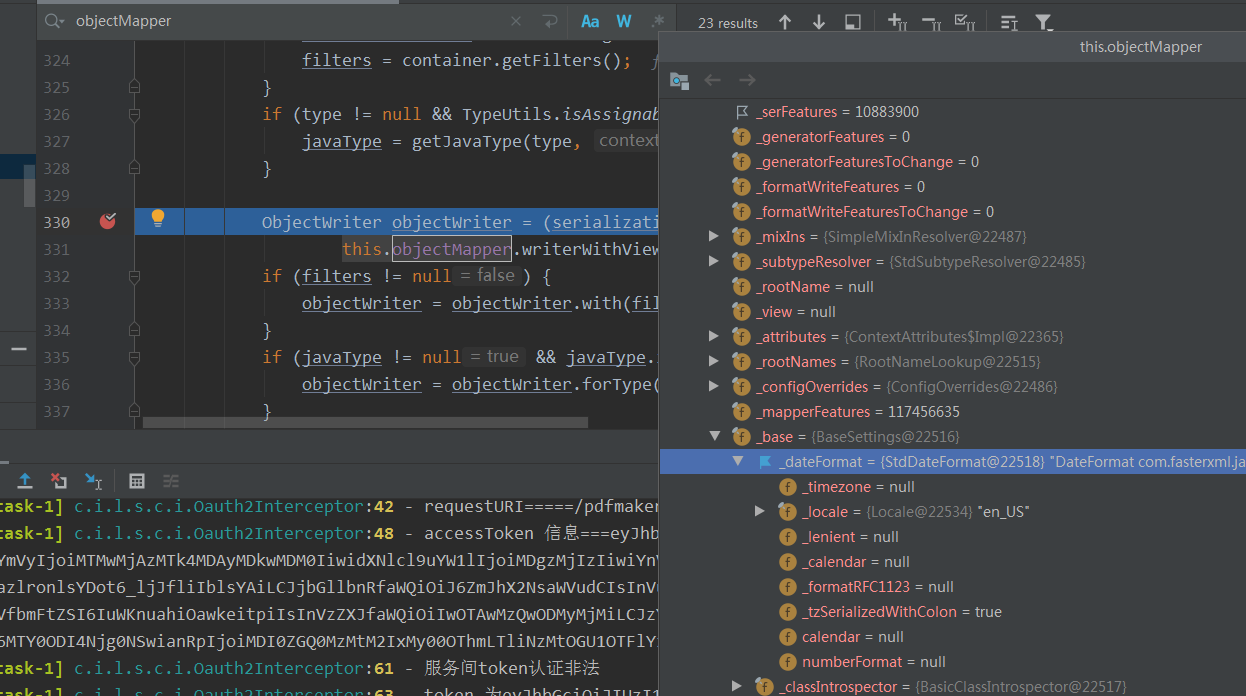Select _mapperFeatures value row
The width and height of the screenshot is (1246, 696).
tap(953, 412)
